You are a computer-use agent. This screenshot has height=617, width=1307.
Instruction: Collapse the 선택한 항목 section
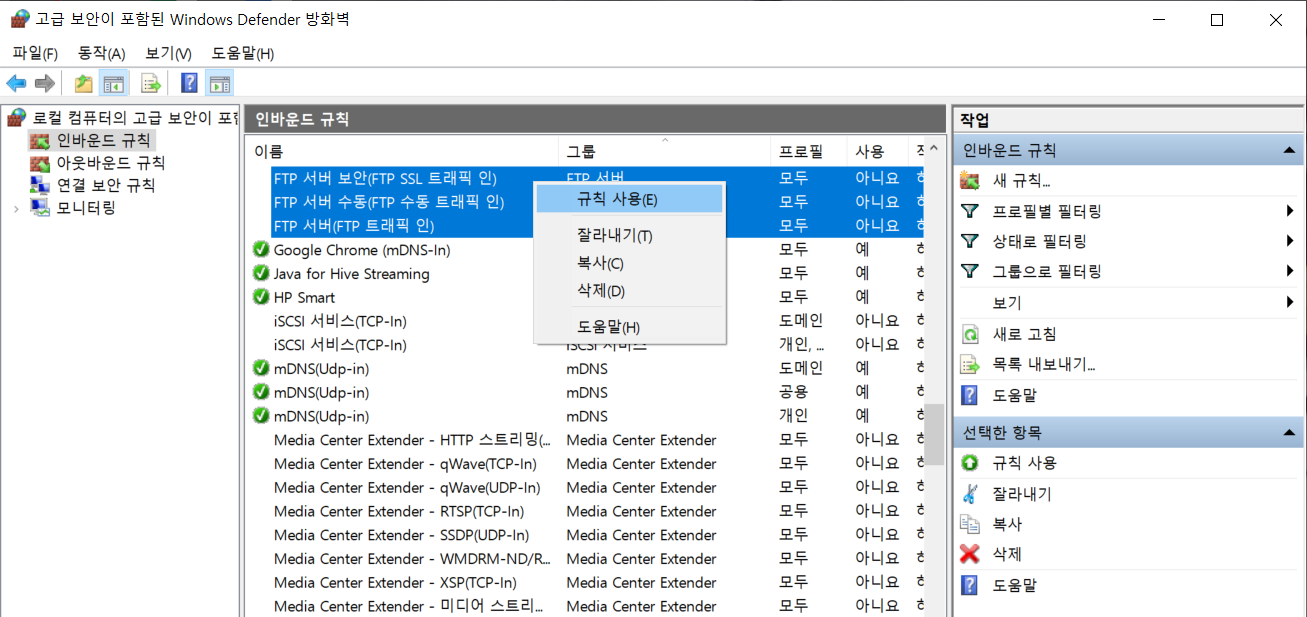[1289, 432]
